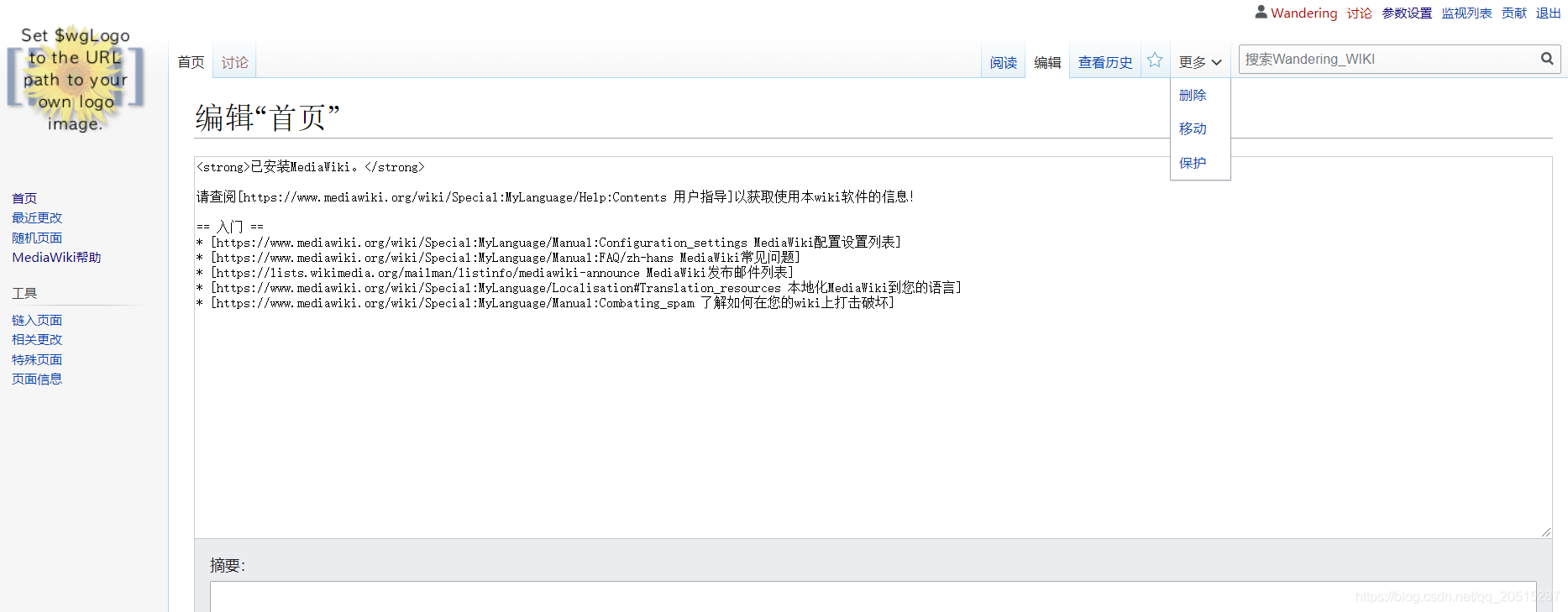
Task: Go to 首页 in the sidebar
Action: click(24, 198)
